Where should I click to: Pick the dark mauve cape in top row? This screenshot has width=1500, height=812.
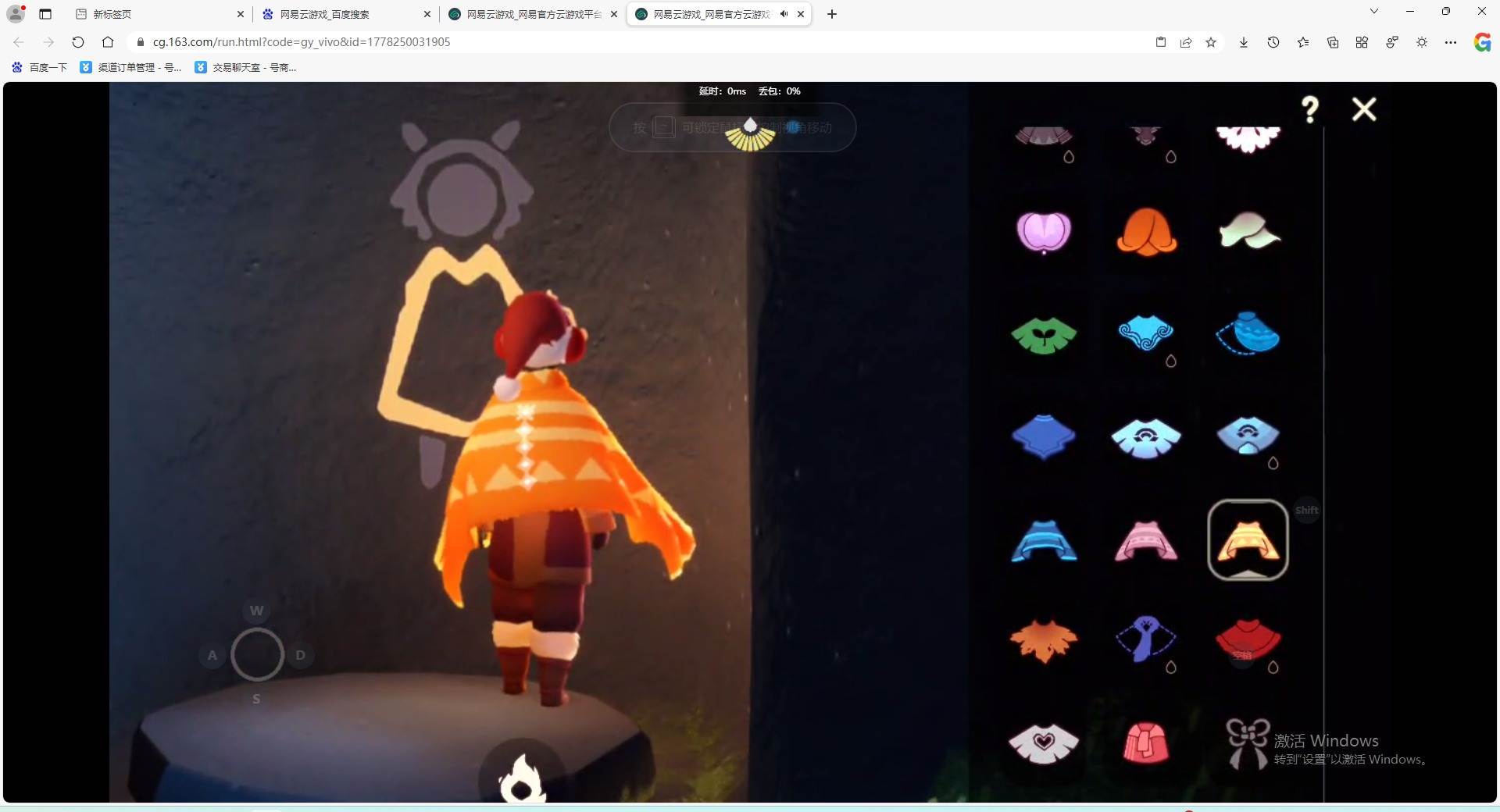pos(1044,137)
